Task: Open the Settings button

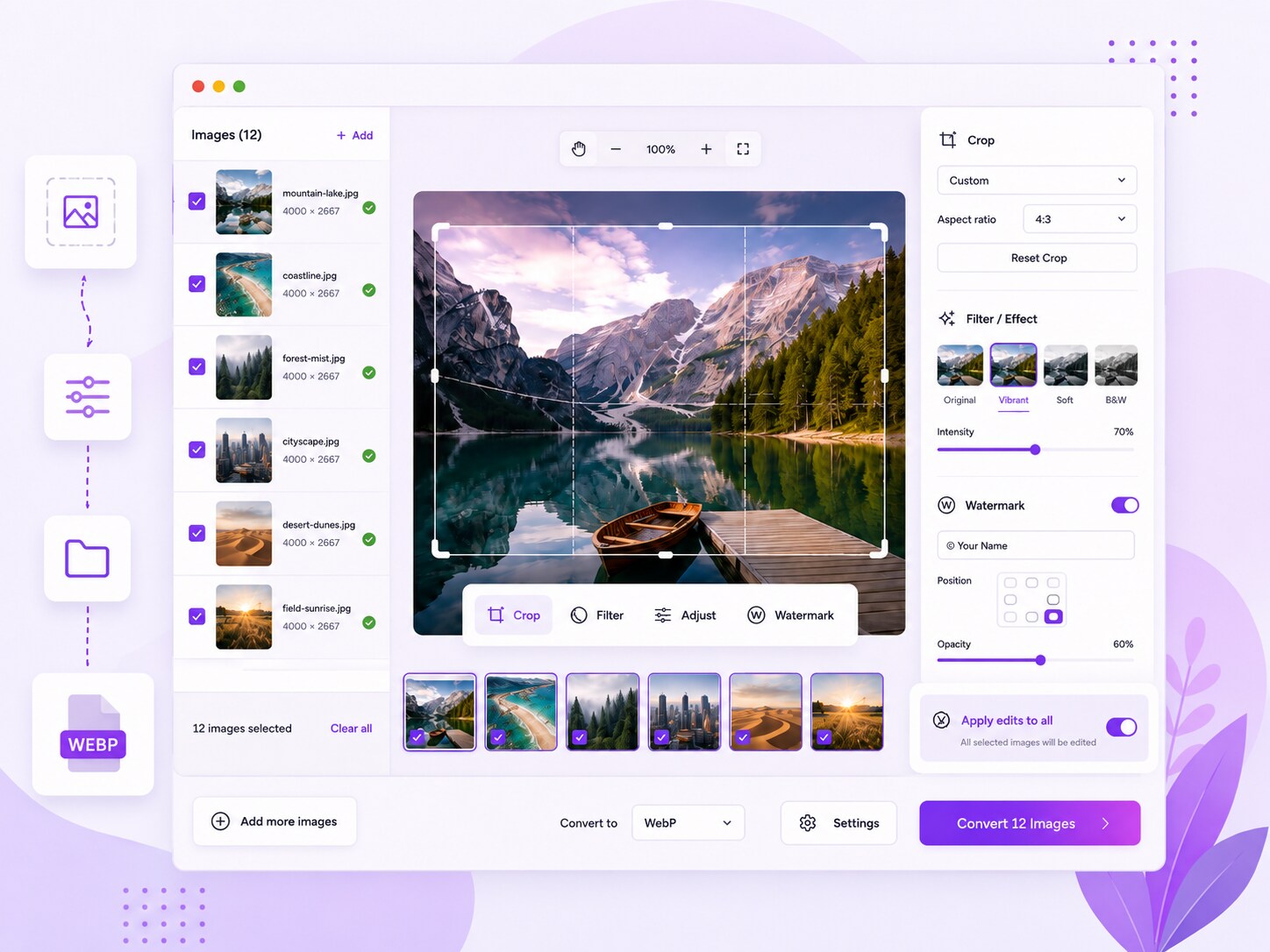Action: coord(838,823)
